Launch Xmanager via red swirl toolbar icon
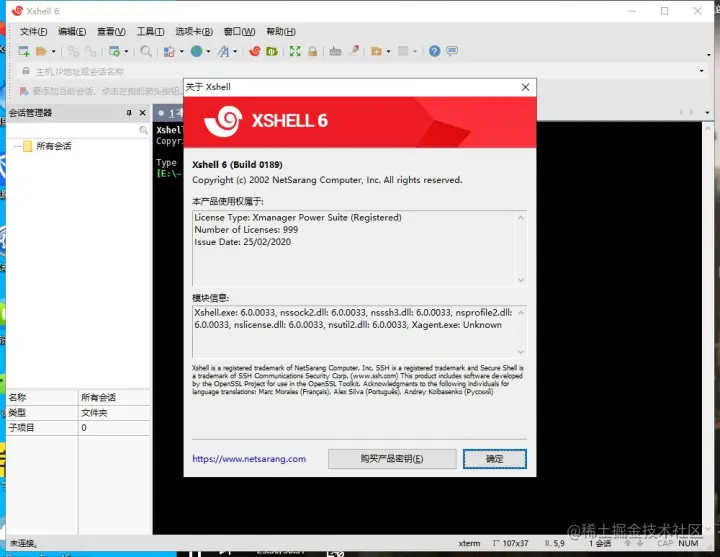This screenshot has width=720, height=557. click(x=254, y=51)
